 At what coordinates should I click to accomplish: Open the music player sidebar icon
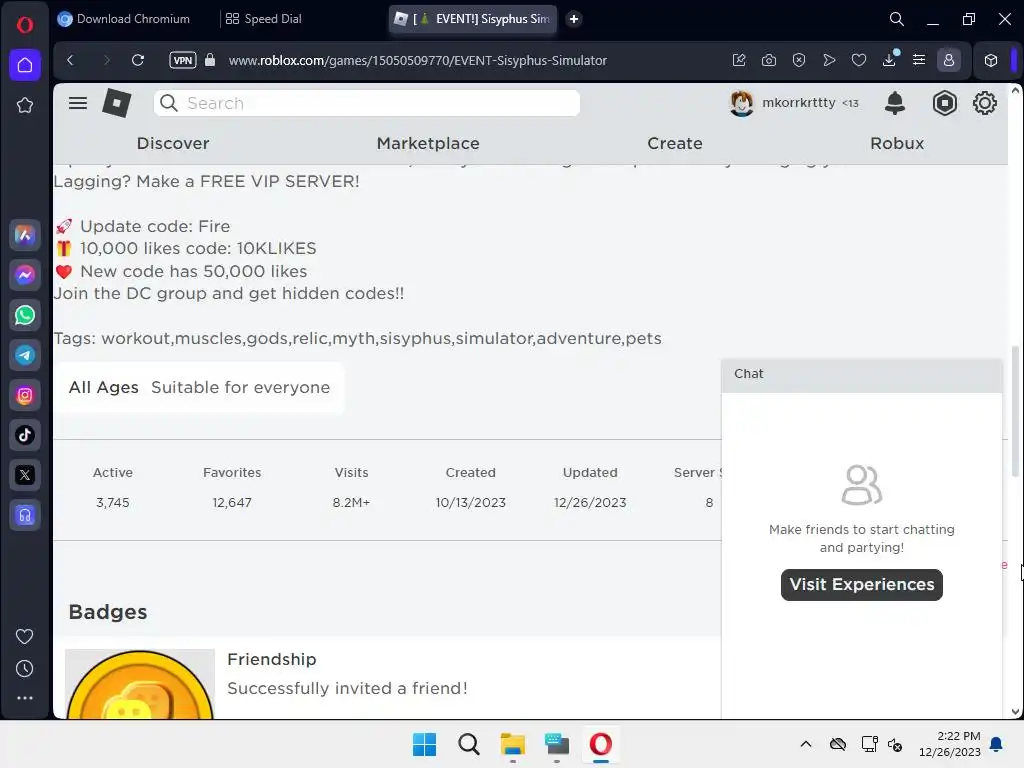click(25, 515)
